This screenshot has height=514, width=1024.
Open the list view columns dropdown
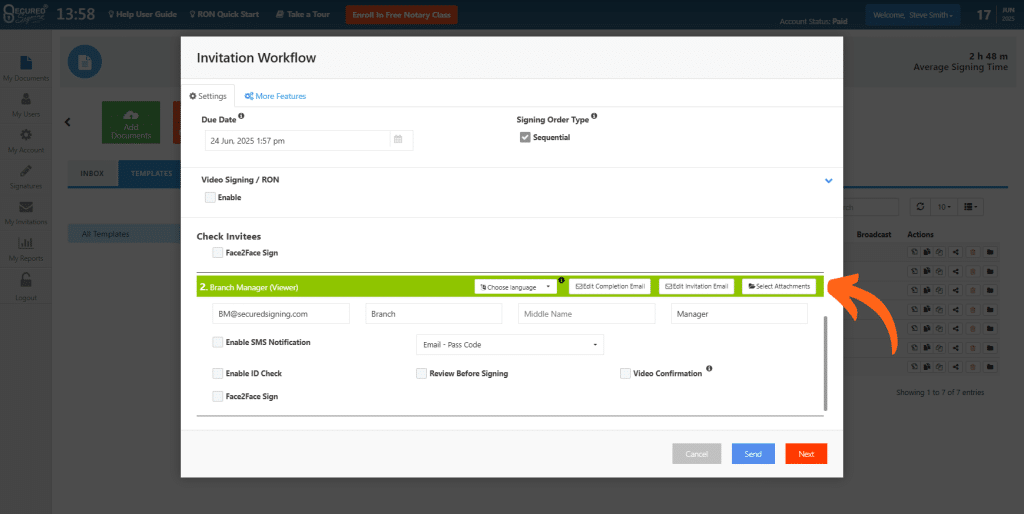[970, 207]
